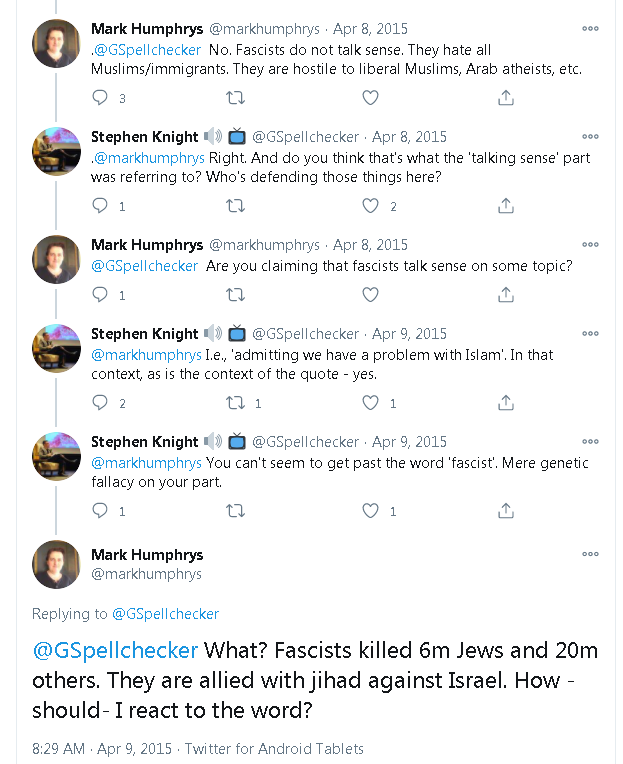Share the 'Fascists do not talk sense' tweet
The width and height of the screenshot is (623, 764).
[506, 98]
